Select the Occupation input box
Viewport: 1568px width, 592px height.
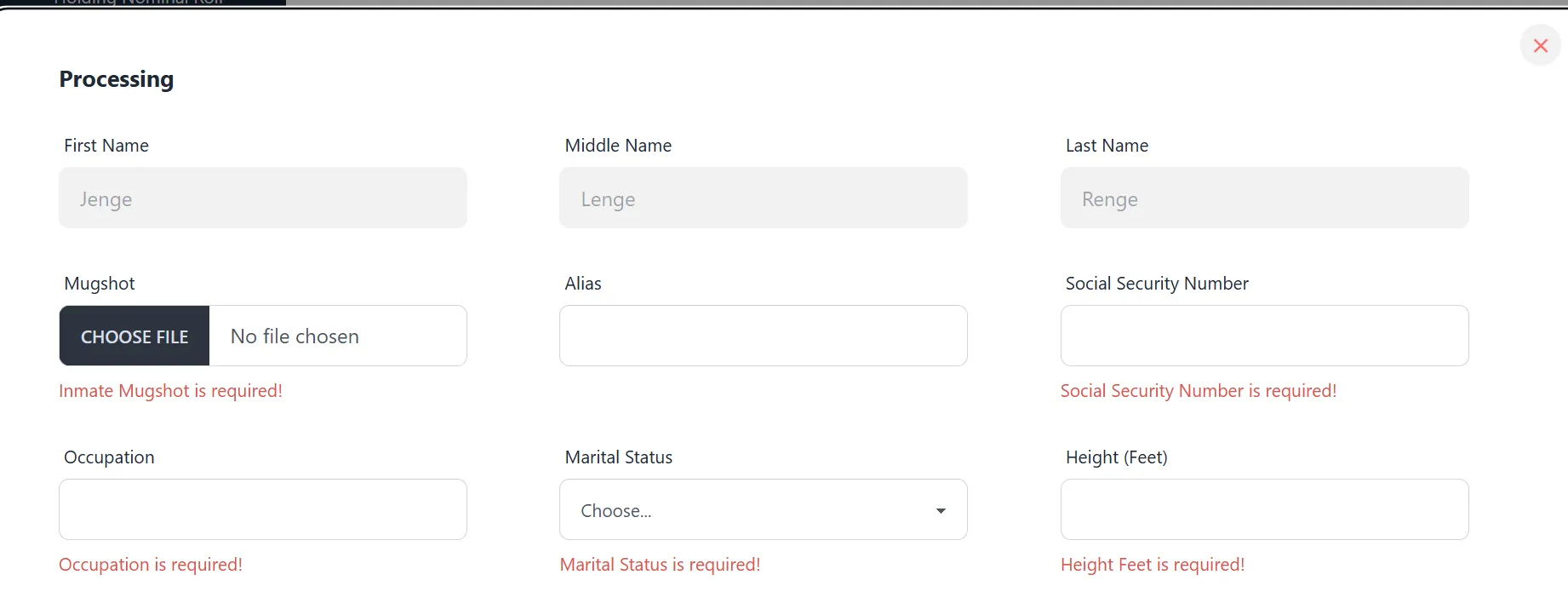point(262,510)
